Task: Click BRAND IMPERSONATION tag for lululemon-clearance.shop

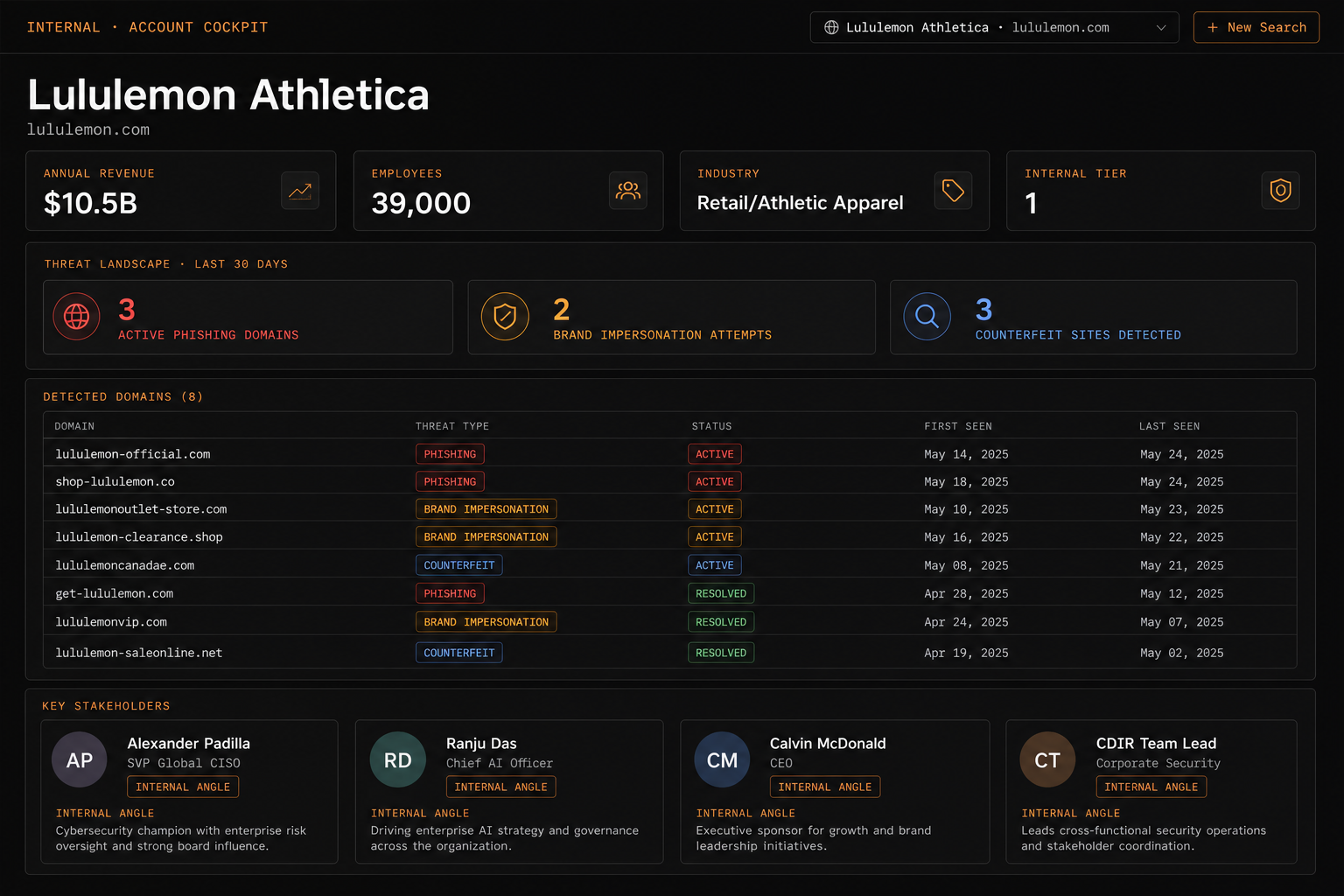Action: (486, 537)
